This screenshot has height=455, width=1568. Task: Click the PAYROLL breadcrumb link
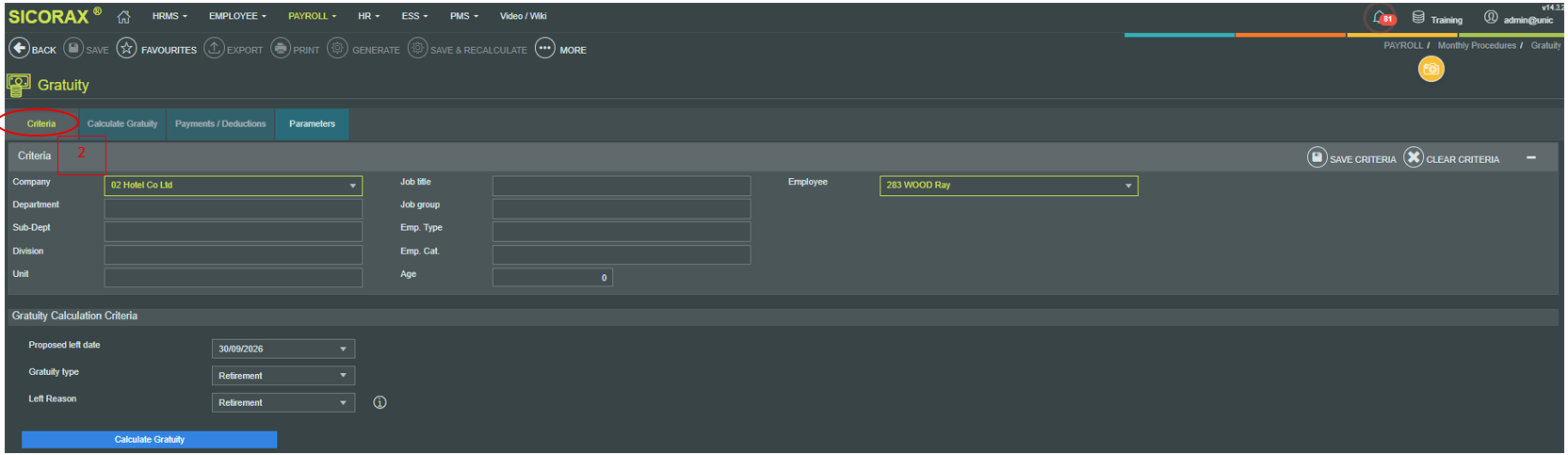click(1403, 45)
